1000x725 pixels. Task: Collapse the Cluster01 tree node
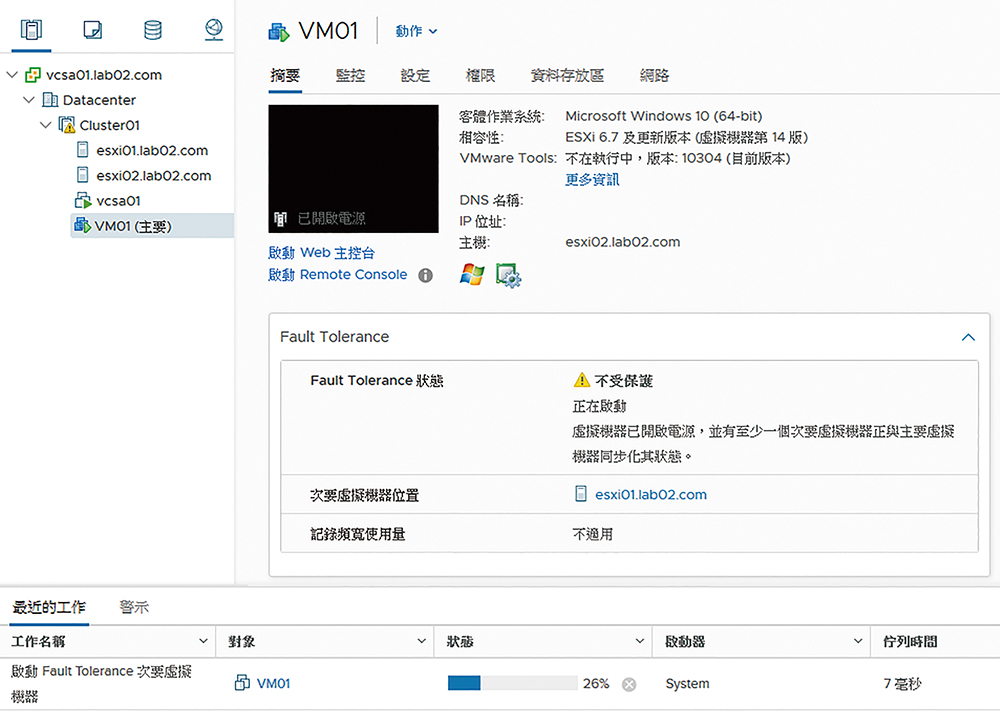tap(45, 125)
